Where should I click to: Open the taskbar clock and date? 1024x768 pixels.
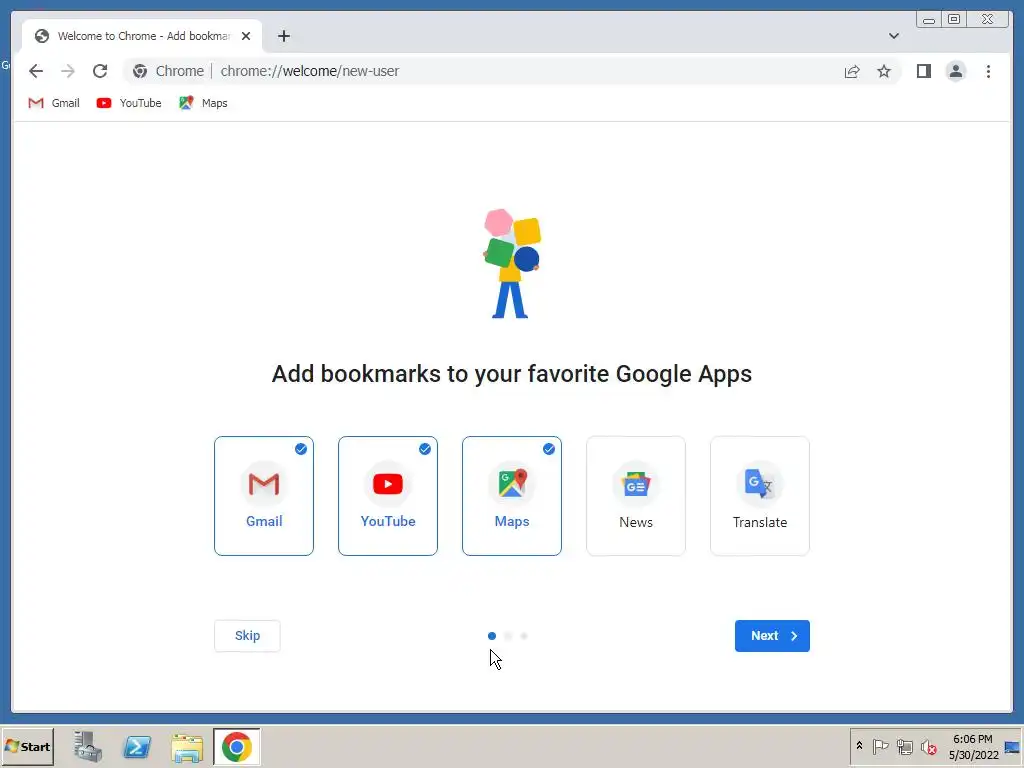[973, 746]
